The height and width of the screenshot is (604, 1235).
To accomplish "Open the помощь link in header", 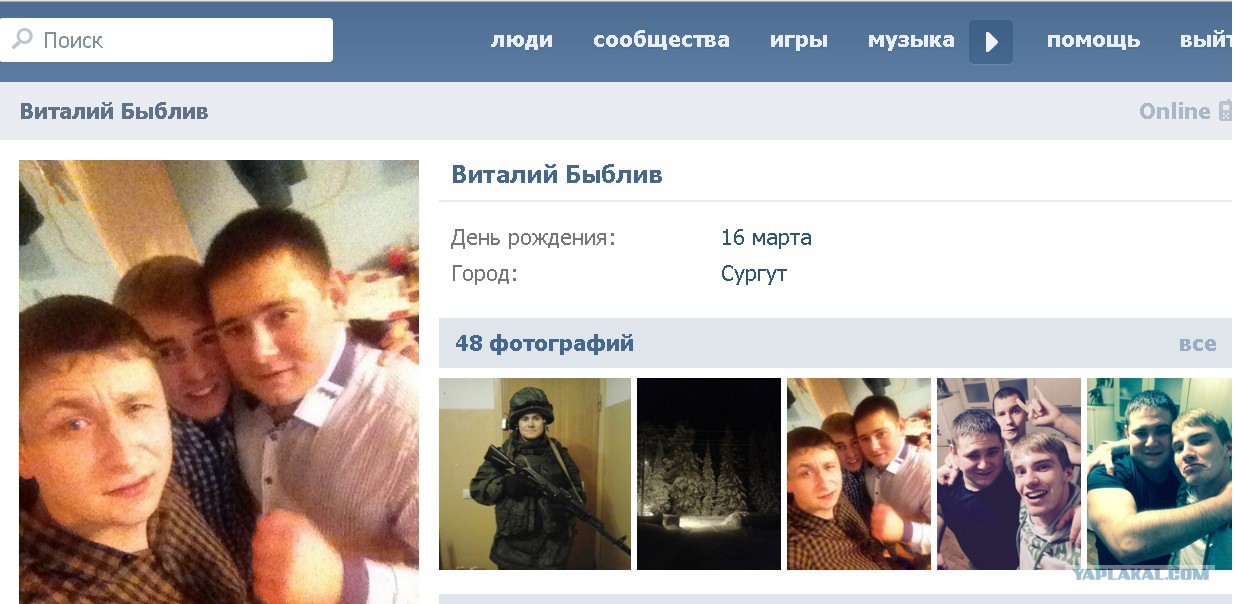I will pyautogui.click(x=1093, y=41).
